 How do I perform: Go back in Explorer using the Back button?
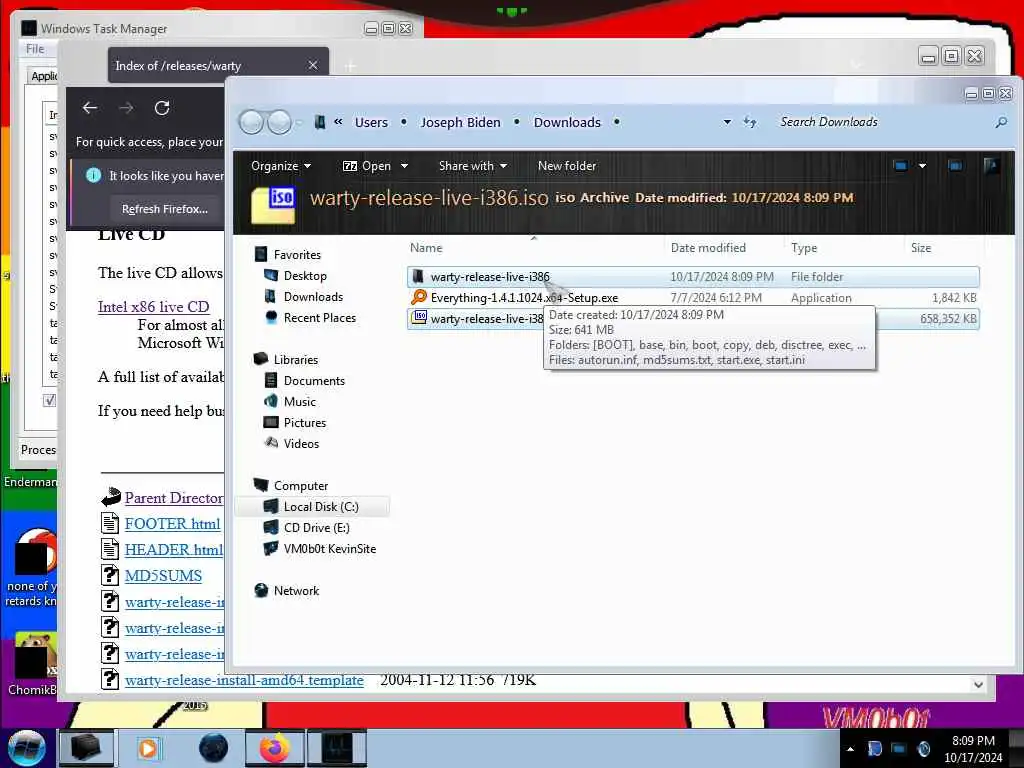(x=251, y=122)
